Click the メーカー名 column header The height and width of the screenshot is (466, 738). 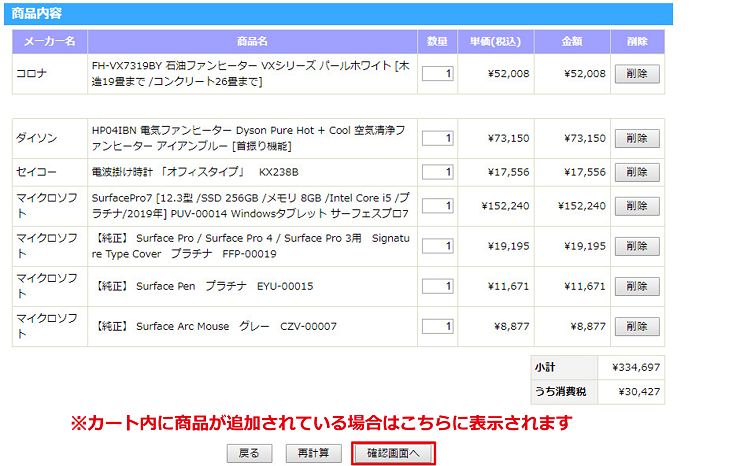tap(50, 41)
